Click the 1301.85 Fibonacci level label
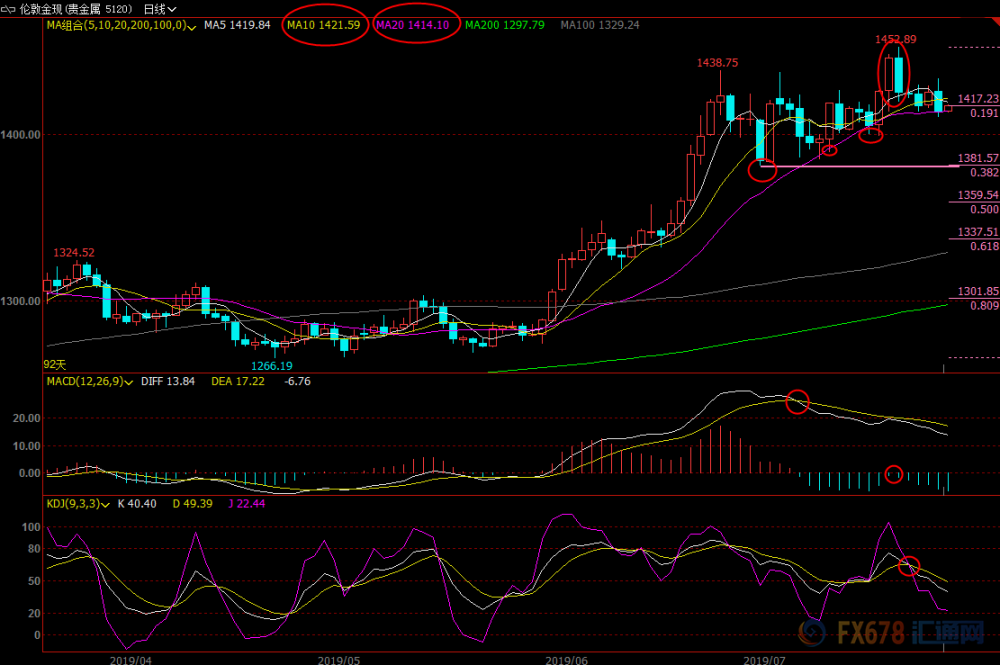1000x665 pixels. [x=978, y=291]
